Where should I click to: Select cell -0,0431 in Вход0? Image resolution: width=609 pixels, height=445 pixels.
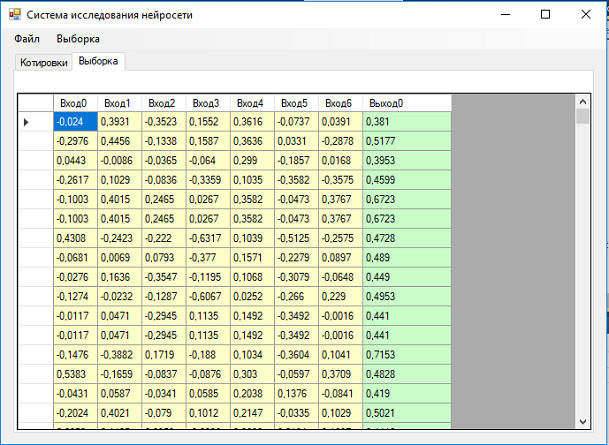(75, 394)
